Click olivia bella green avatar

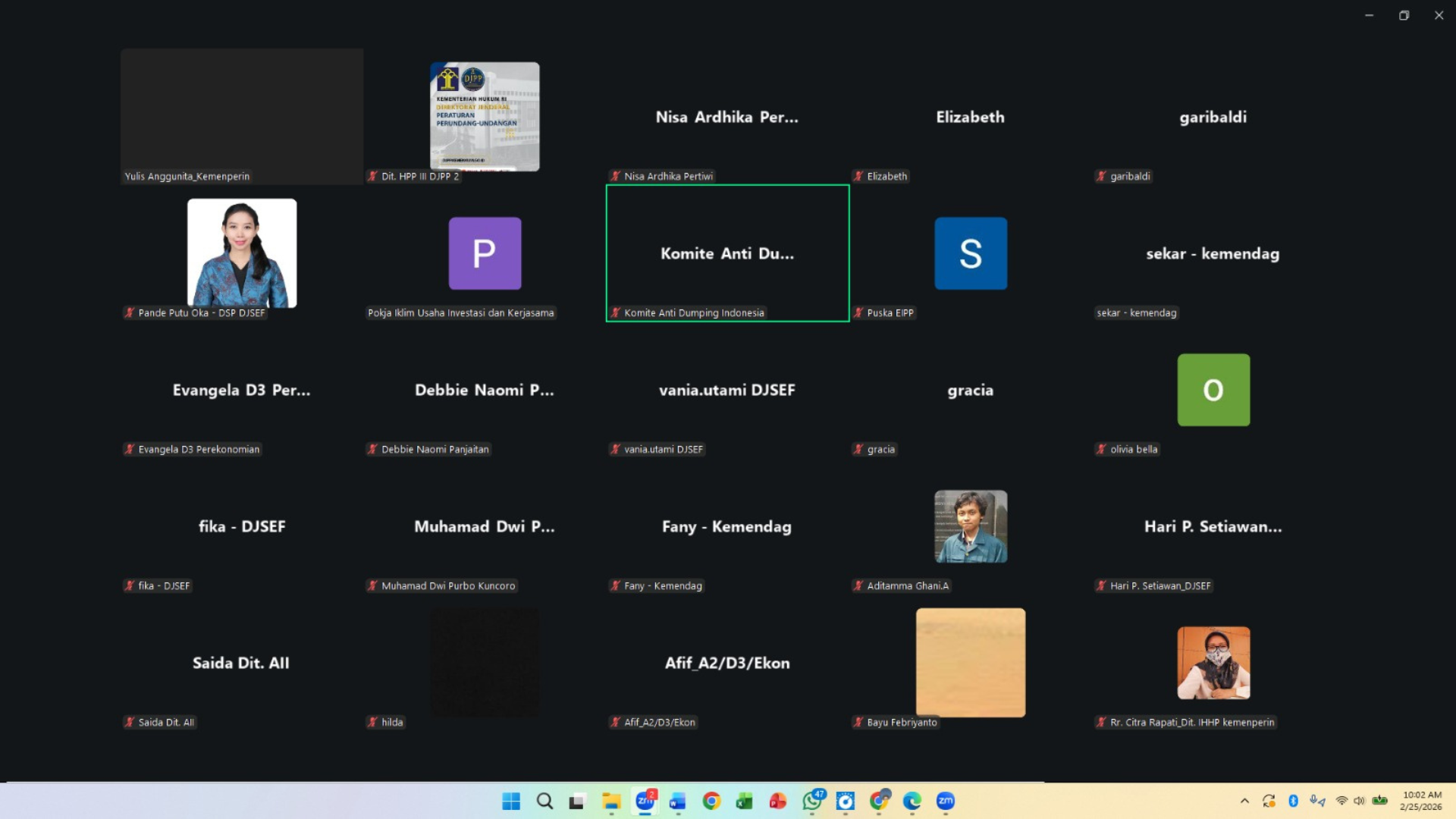[x=1213, y=390]
